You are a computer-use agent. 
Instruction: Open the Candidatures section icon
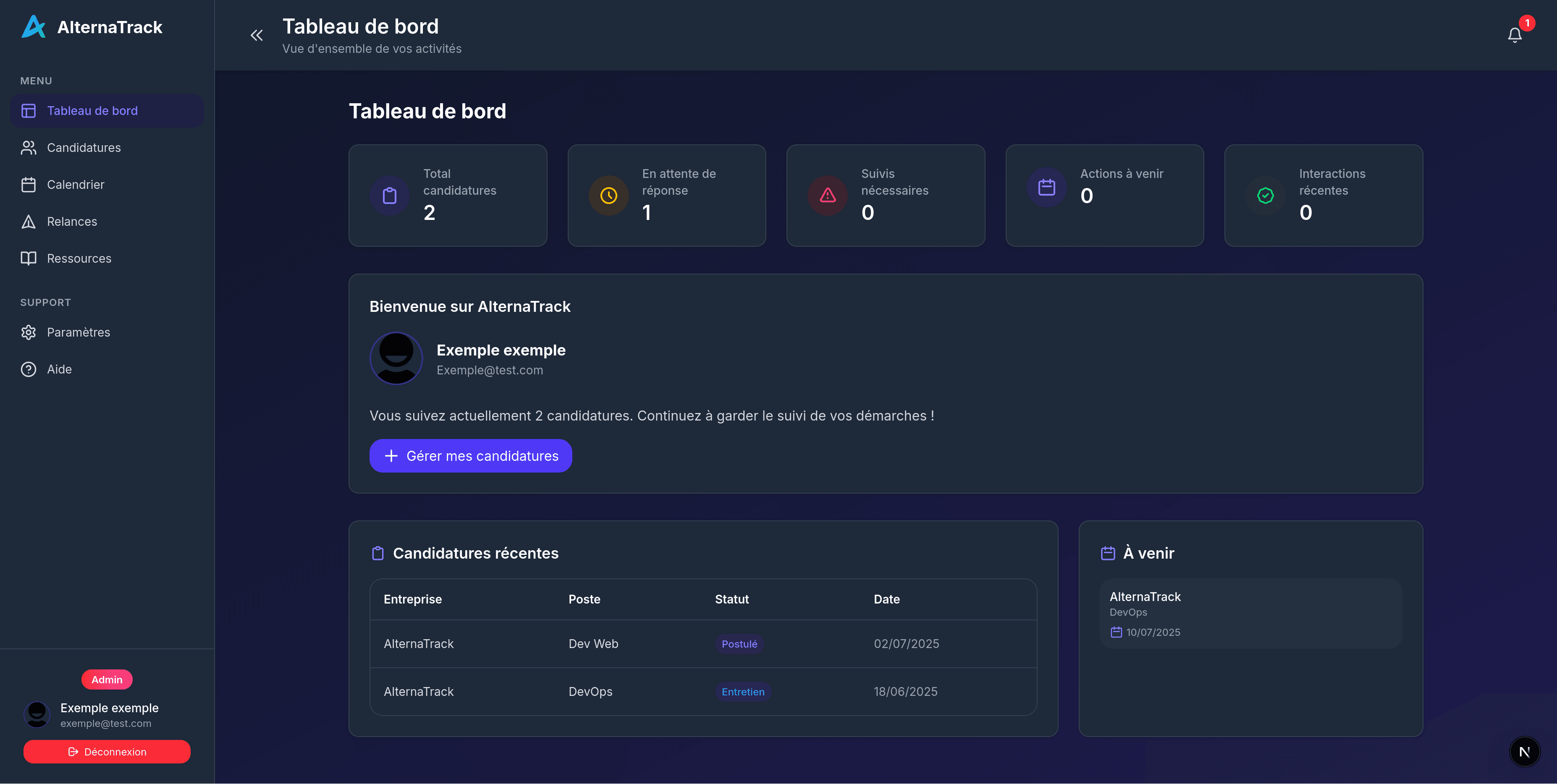pyautogui.click(x=29, y=147)
